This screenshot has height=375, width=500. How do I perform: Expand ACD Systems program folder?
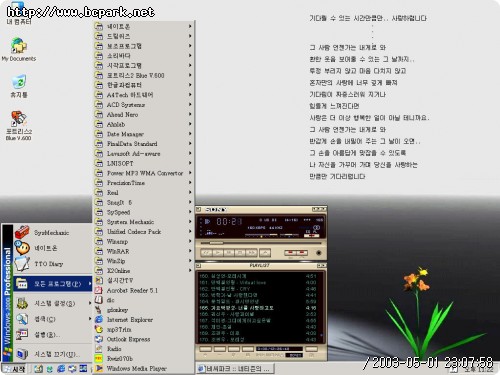coord(143,105)
